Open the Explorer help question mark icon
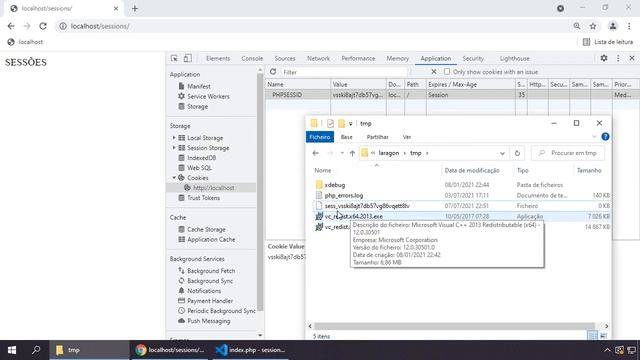The image size is (640, 360). click(x=605, y=137)
